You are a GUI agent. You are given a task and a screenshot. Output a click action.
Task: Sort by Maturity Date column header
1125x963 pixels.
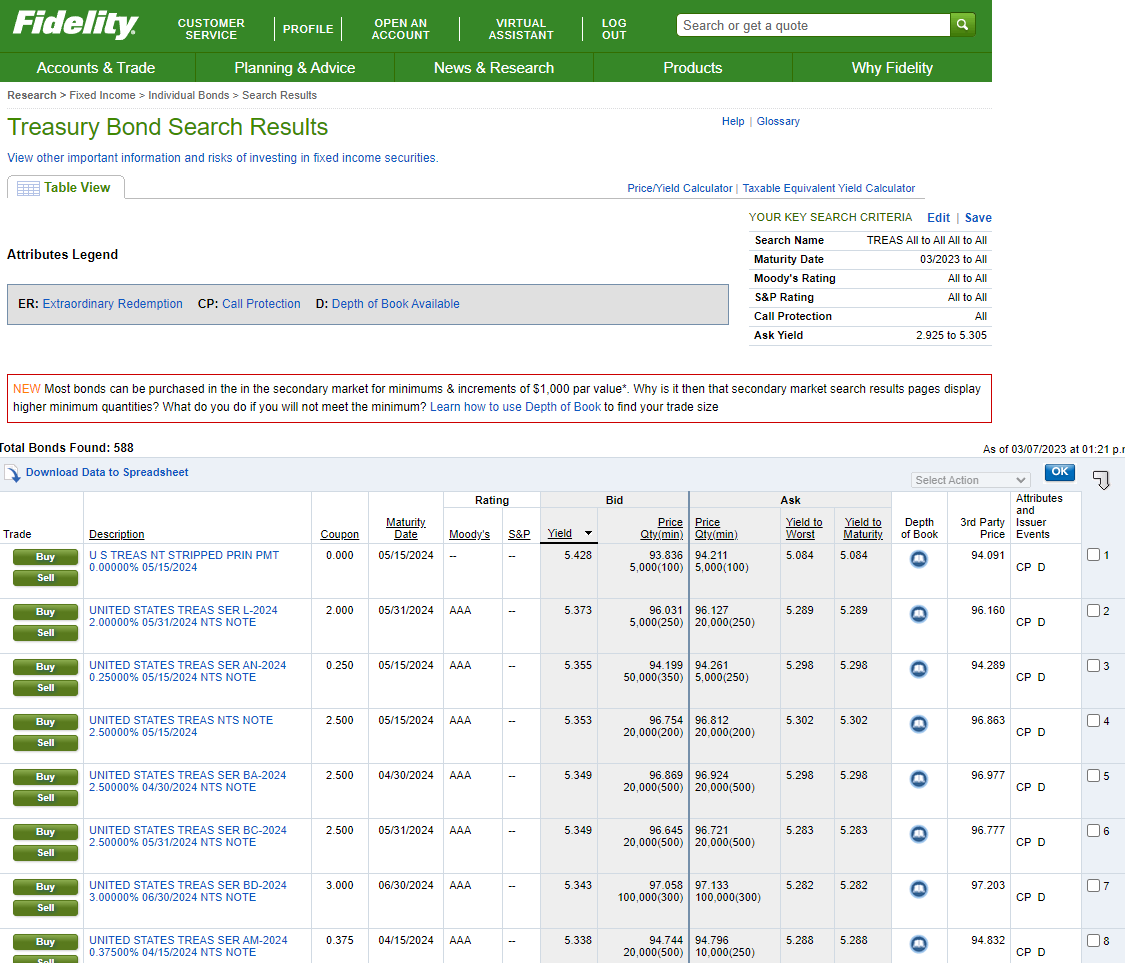405,528
